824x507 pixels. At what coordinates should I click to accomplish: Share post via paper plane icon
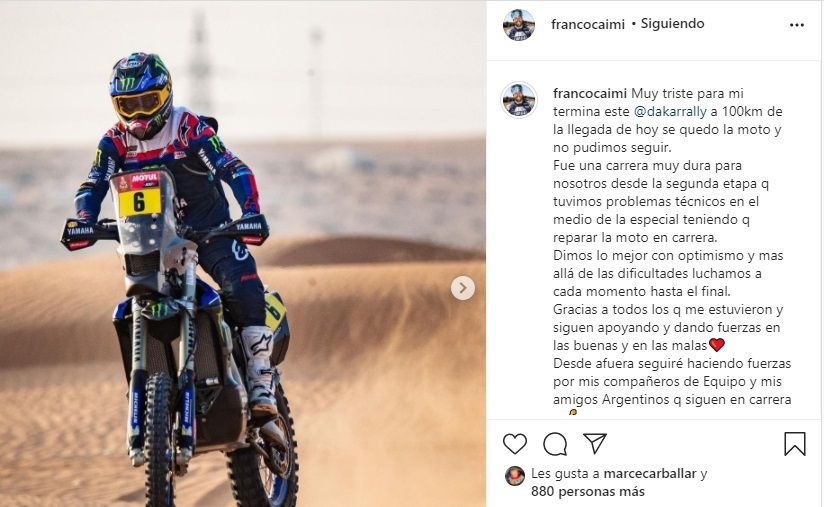595,443
